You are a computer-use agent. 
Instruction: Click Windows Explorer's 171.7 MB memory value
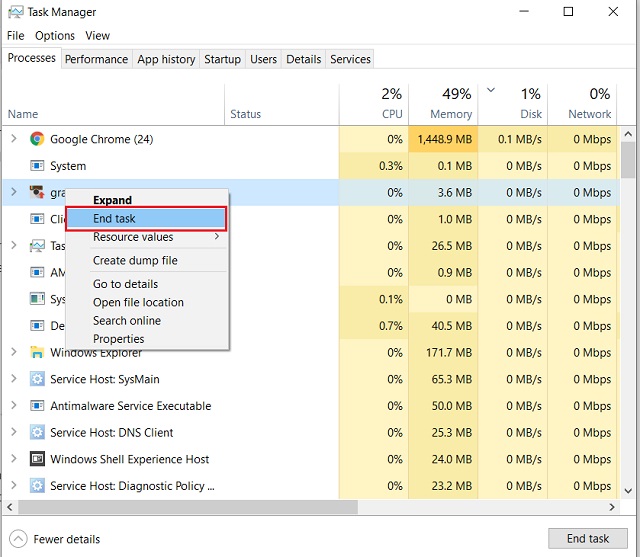[449, 352]
